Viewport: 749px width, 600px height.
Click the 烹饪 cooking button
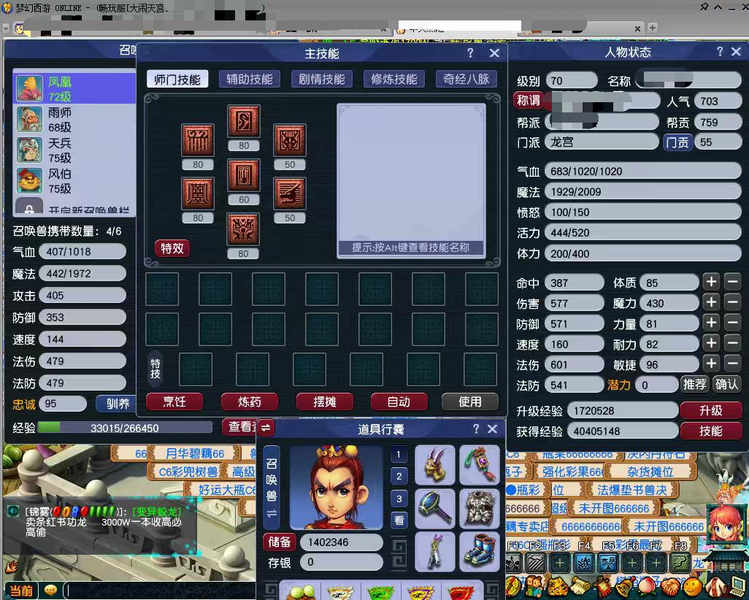click(x=174, y=401)
